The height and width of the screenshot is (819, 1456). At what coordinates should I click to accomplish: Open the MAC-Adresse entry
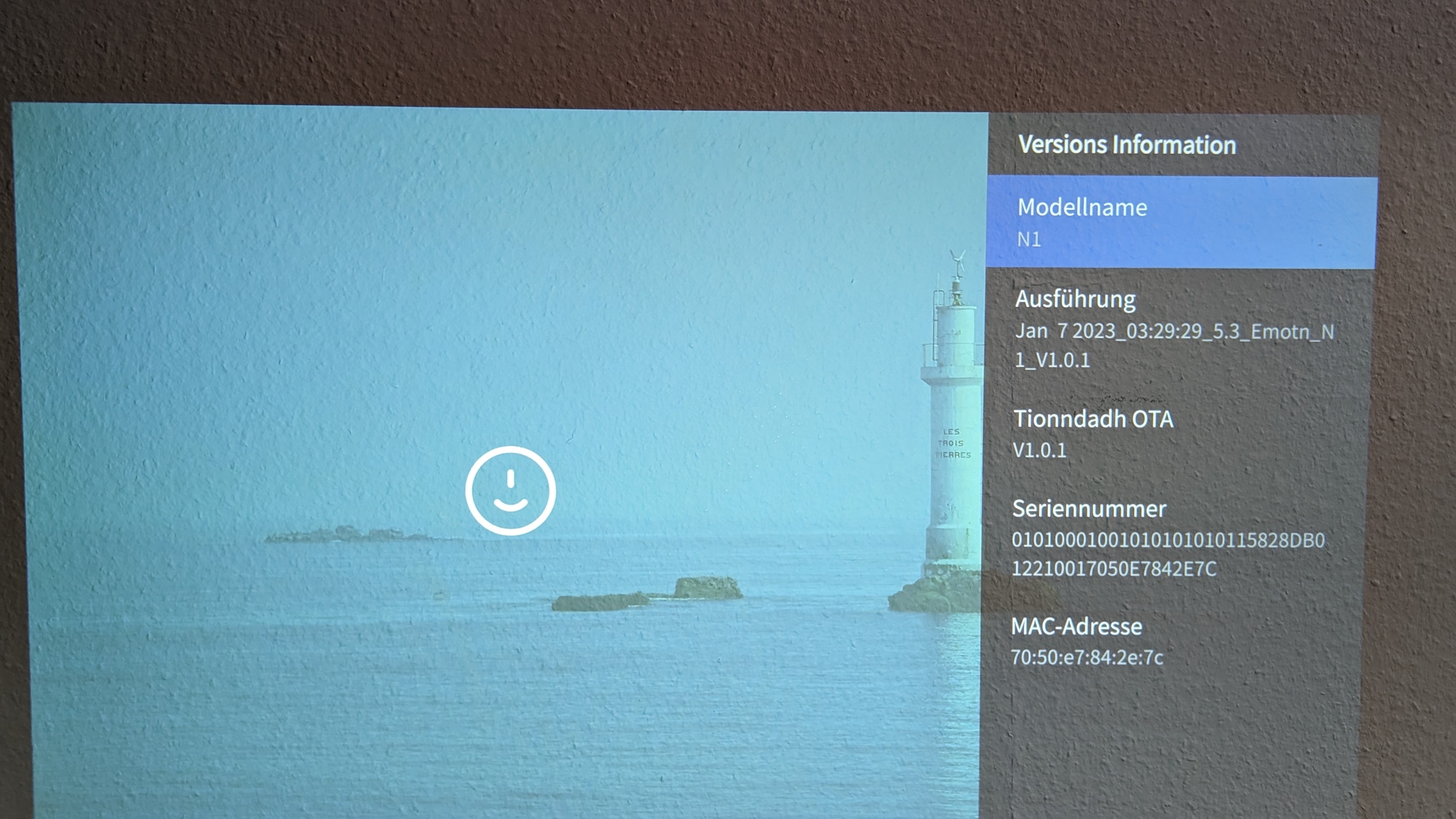click(1076, 626)
